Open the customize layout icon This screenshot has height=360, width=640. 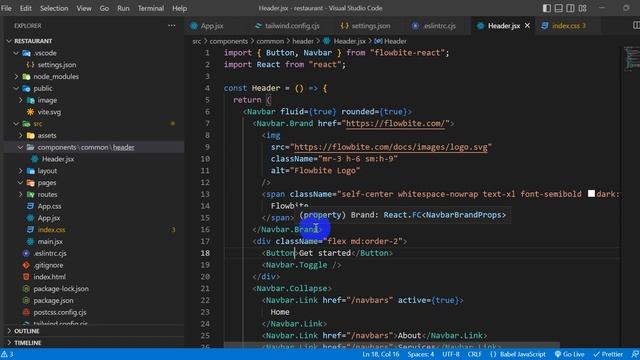pyautogui.click(x=582, y=8)
